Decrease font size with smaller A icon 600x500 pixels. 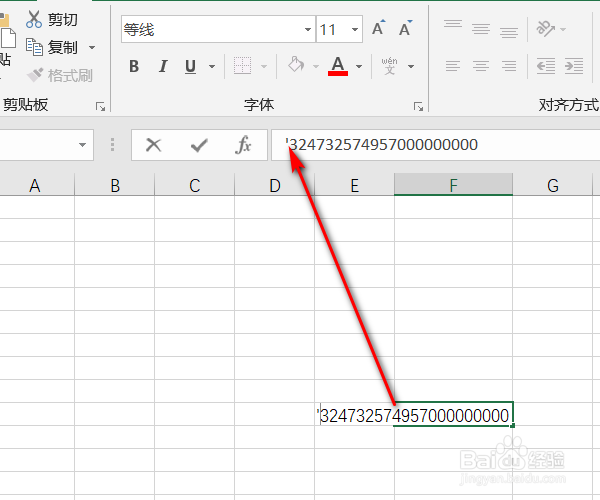405,29
